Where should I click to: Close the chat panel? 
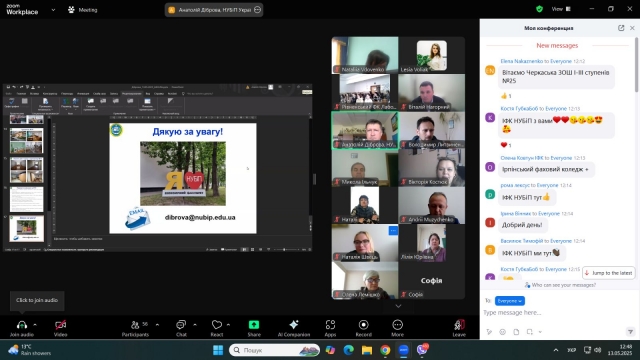point(632,28)
